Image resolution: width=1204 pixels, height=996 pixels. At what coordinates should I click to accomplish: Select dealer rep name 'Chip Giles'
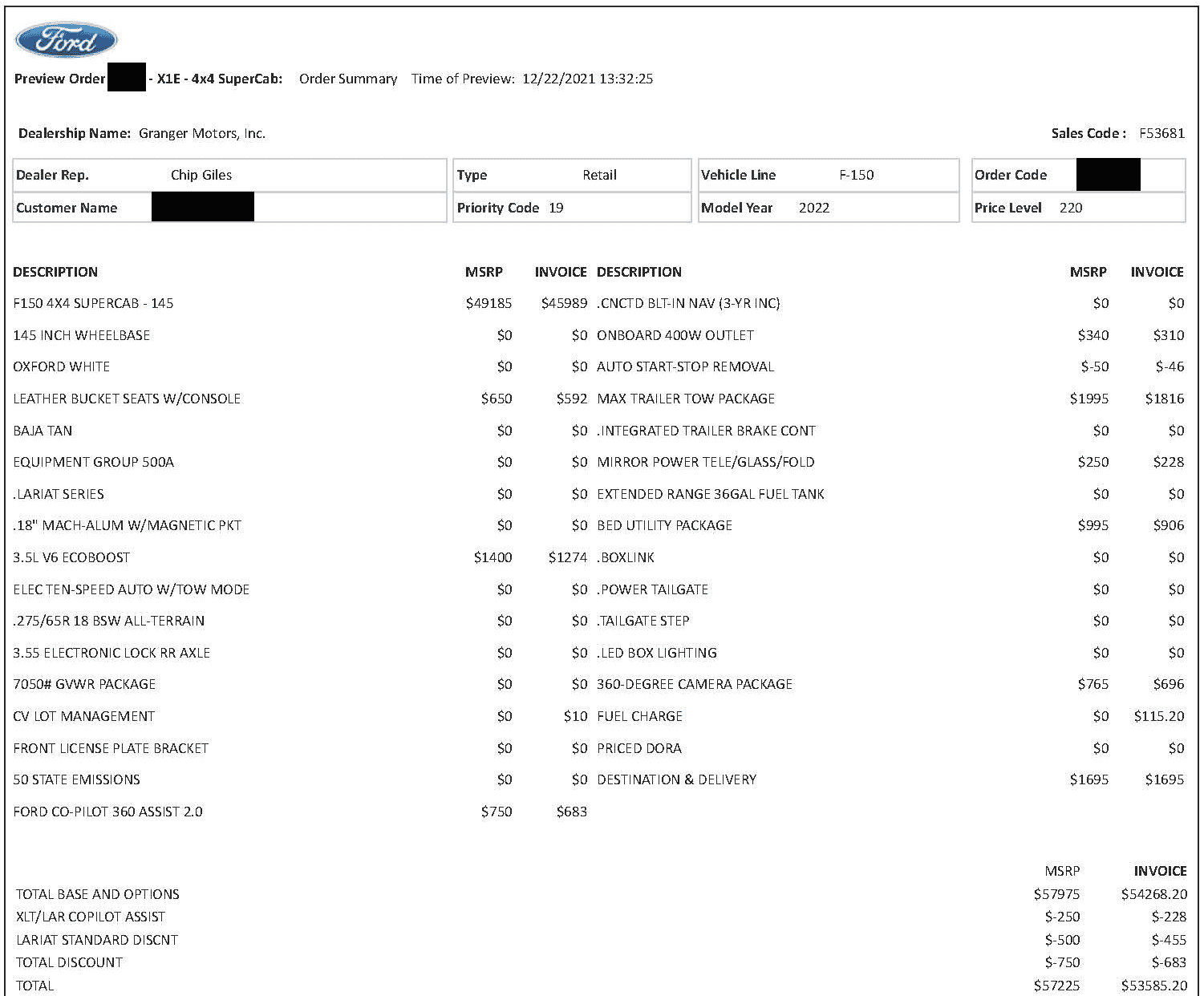pyautogui.click(x=201, y=175)
